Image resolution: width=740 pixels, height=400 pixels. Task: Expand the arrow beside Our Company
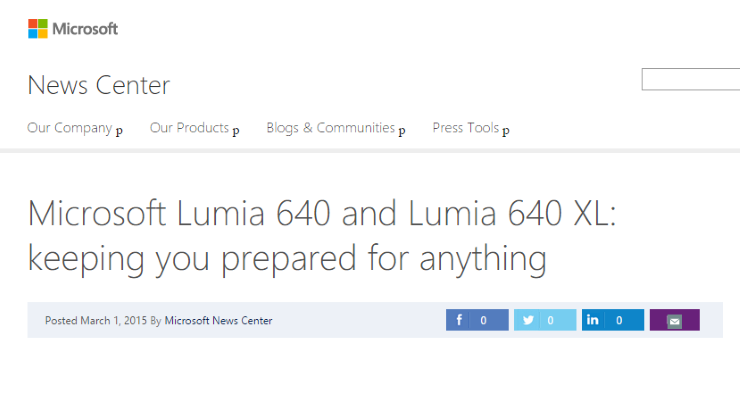coord(119,130)
